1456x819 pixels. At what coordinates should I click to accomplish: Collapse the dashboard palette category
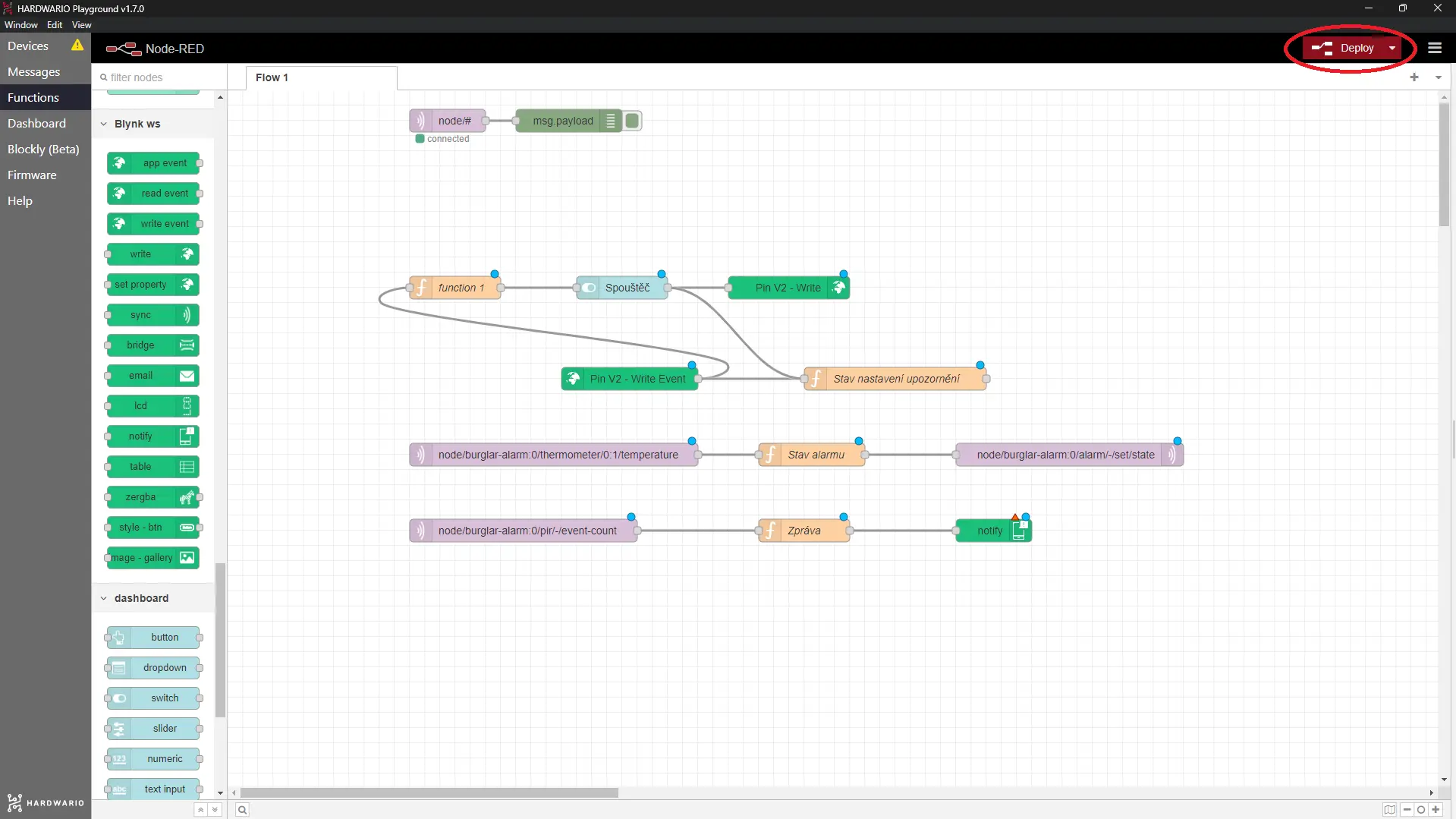(153, 598)
